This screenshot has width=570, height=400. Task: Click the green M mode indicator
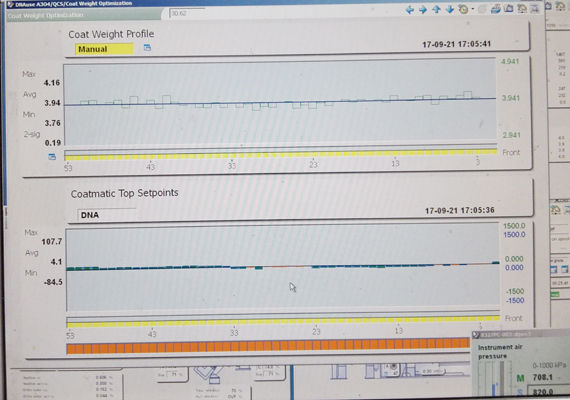pos(520,379)
